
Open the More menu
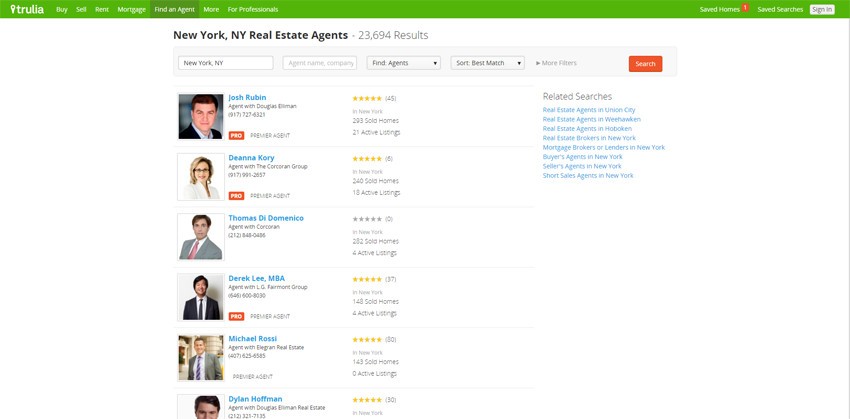click(x=211, y=9)
